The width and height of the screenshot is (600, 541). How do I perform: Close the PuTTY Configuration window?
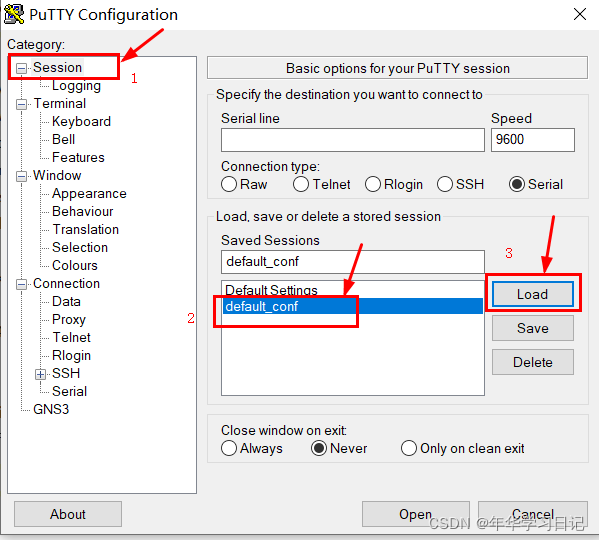coord(580,15)
